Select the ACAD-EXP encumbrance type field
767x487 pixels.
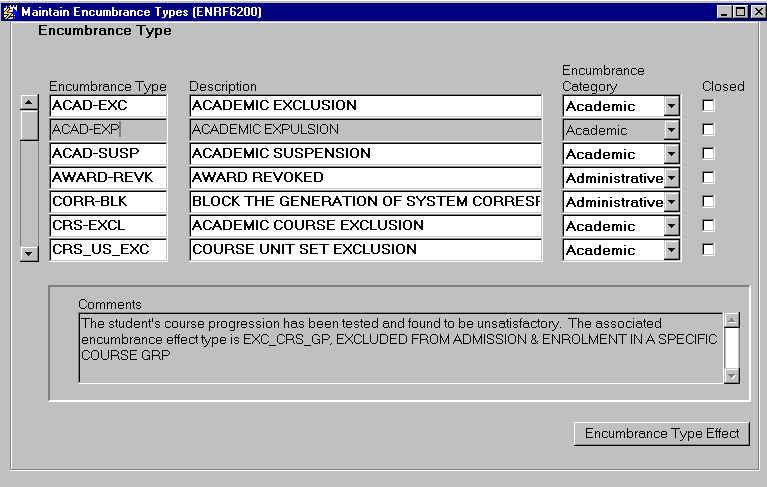tap(108, 129)
